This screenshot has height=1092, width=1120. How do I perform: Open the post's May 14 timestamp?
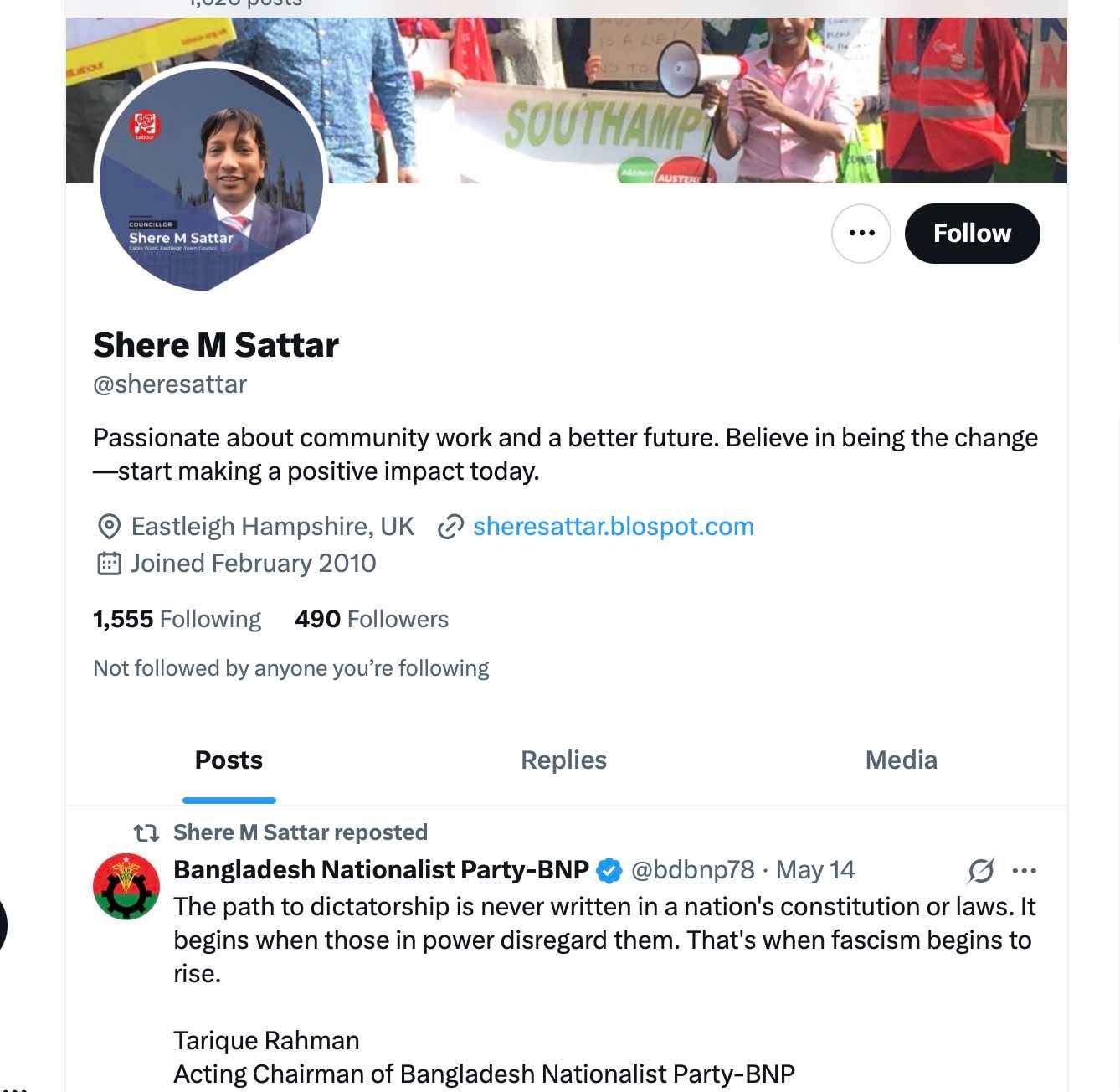(815, 870)
